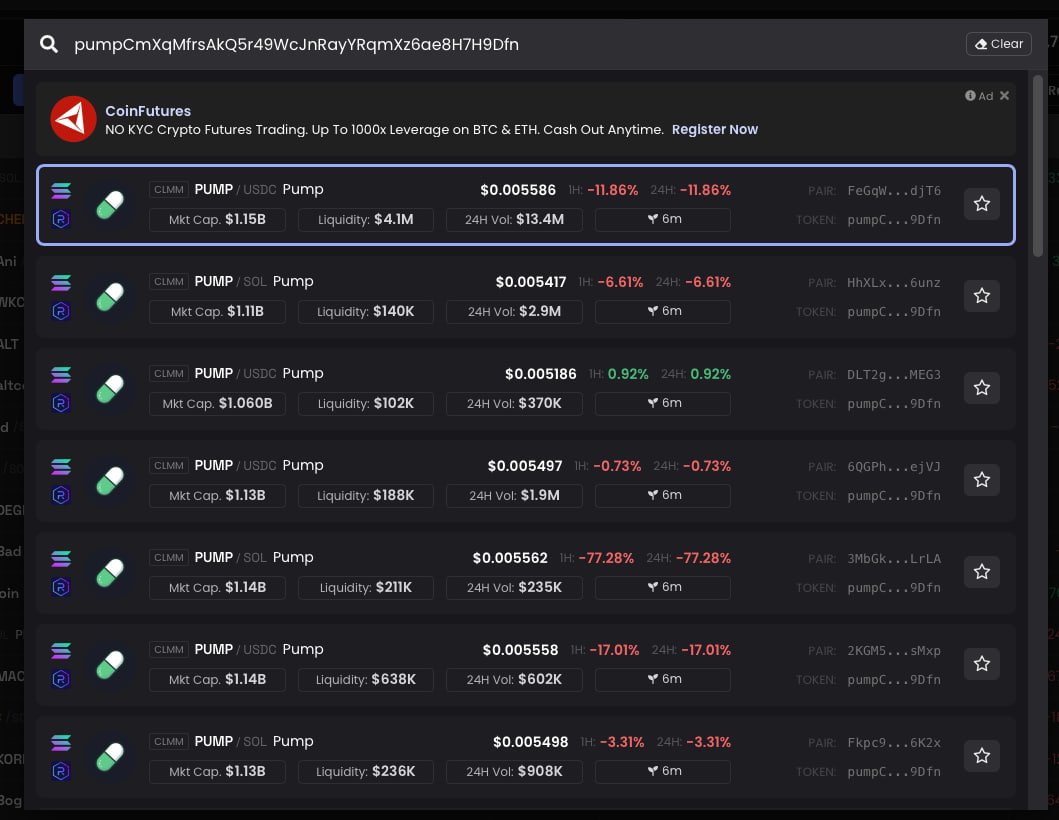Viewport: 1059px width, 820px height.
Task: Click pair address 2KGM5...sMxp
Action: point(894,650)
